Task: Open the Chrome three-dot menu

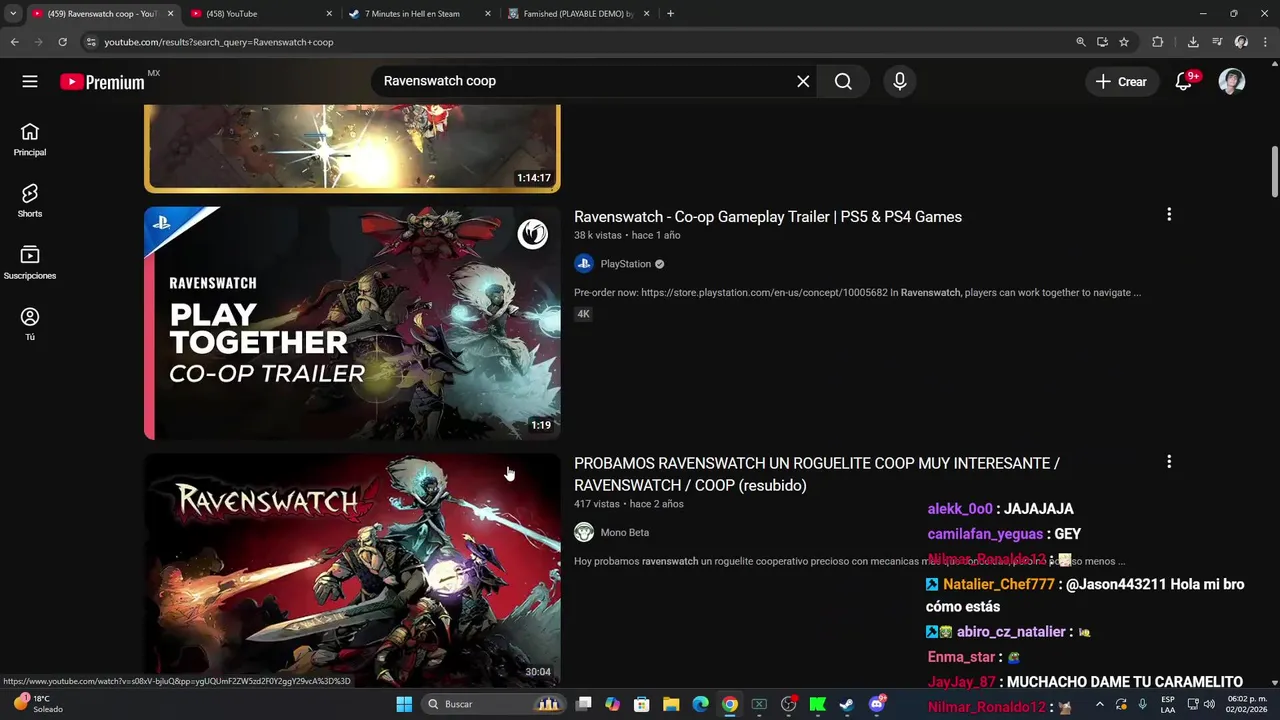Action: (x=1265, y=42)
